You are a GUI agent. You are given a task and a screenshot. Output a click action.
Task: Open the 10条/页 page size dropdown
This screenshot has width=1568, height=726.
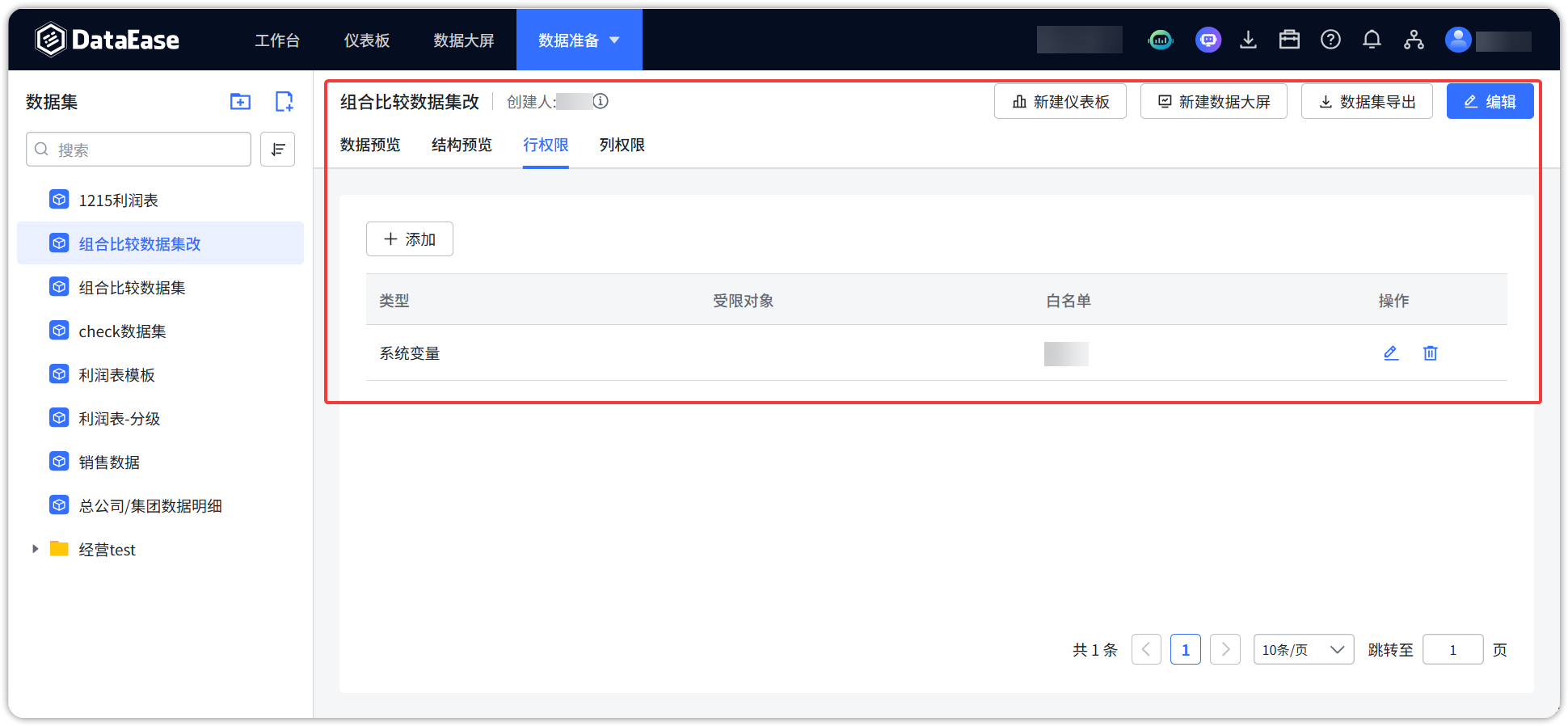tap(1303, 650)
